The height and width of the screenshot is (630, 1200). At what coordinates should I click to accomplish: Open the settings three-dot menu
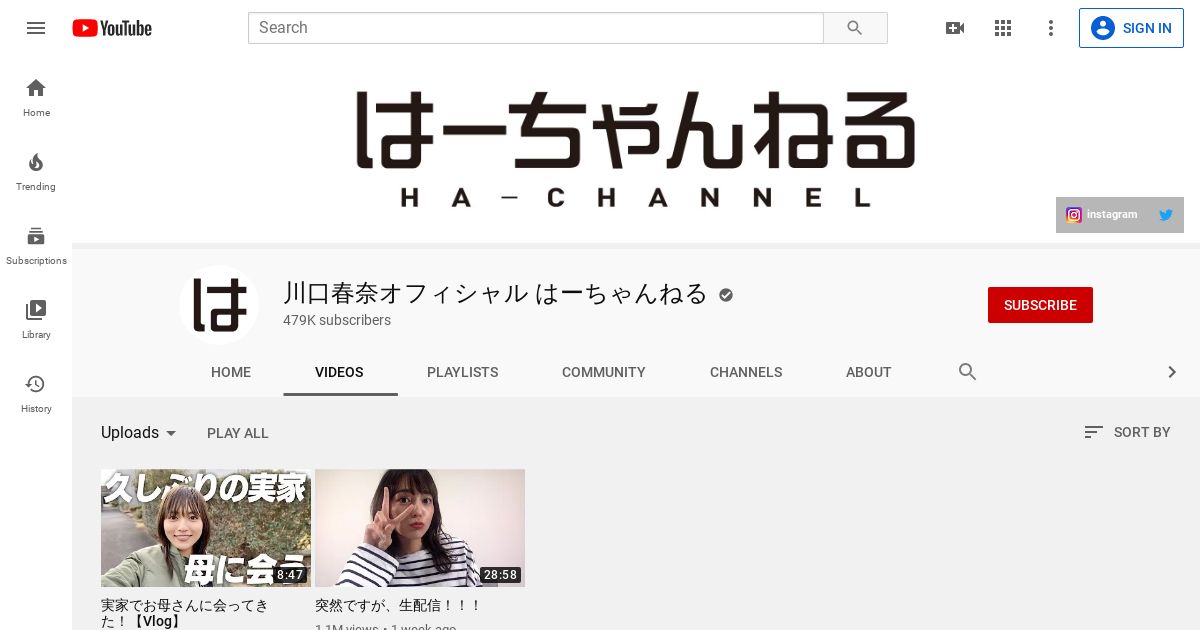tap(1051, 28)
